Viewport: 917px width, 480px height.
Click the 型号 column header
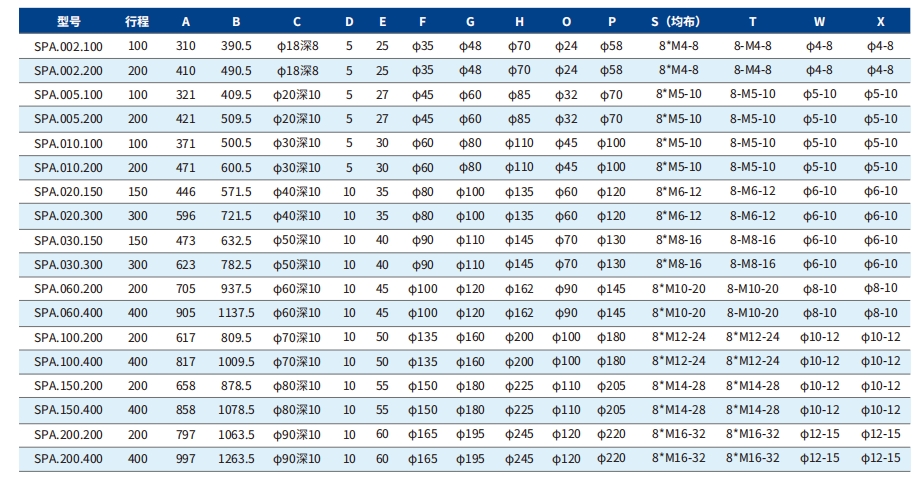(68, 22)
